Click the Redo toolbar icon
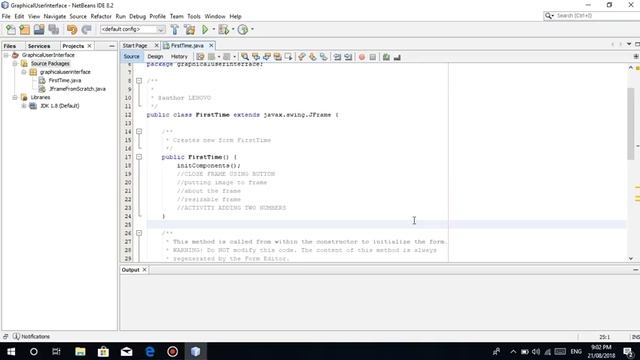The image size is (640, 360). [86, 29]
